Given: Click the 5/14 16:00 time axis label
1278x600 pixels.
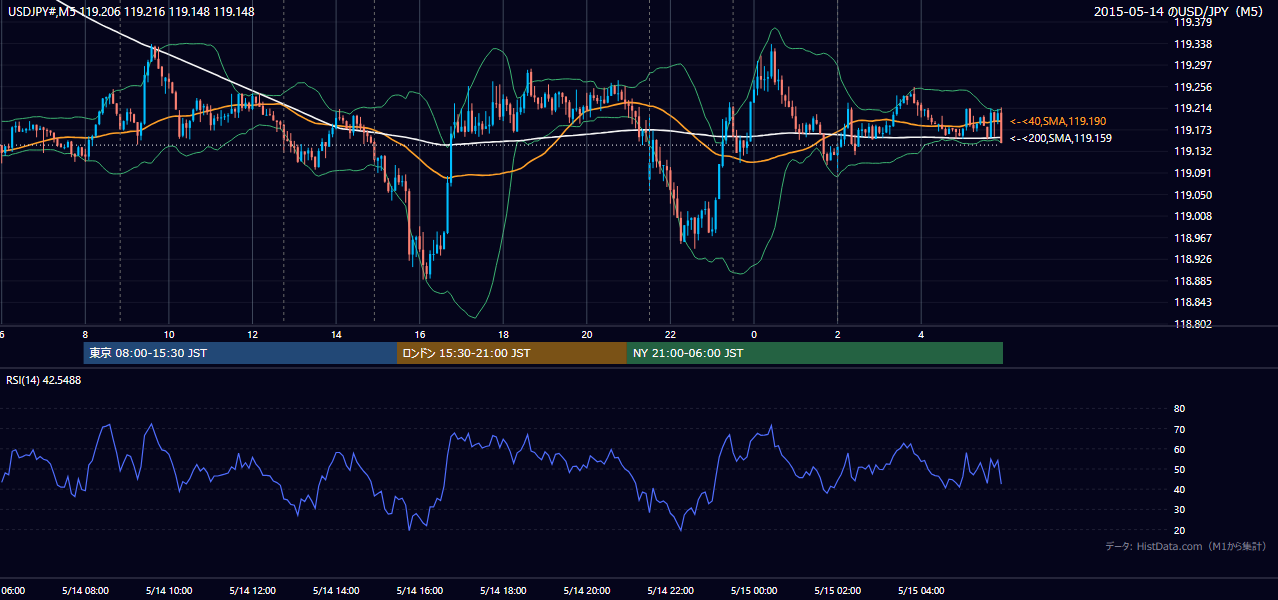Looking at the screenshot, I should tap(420, 590).
